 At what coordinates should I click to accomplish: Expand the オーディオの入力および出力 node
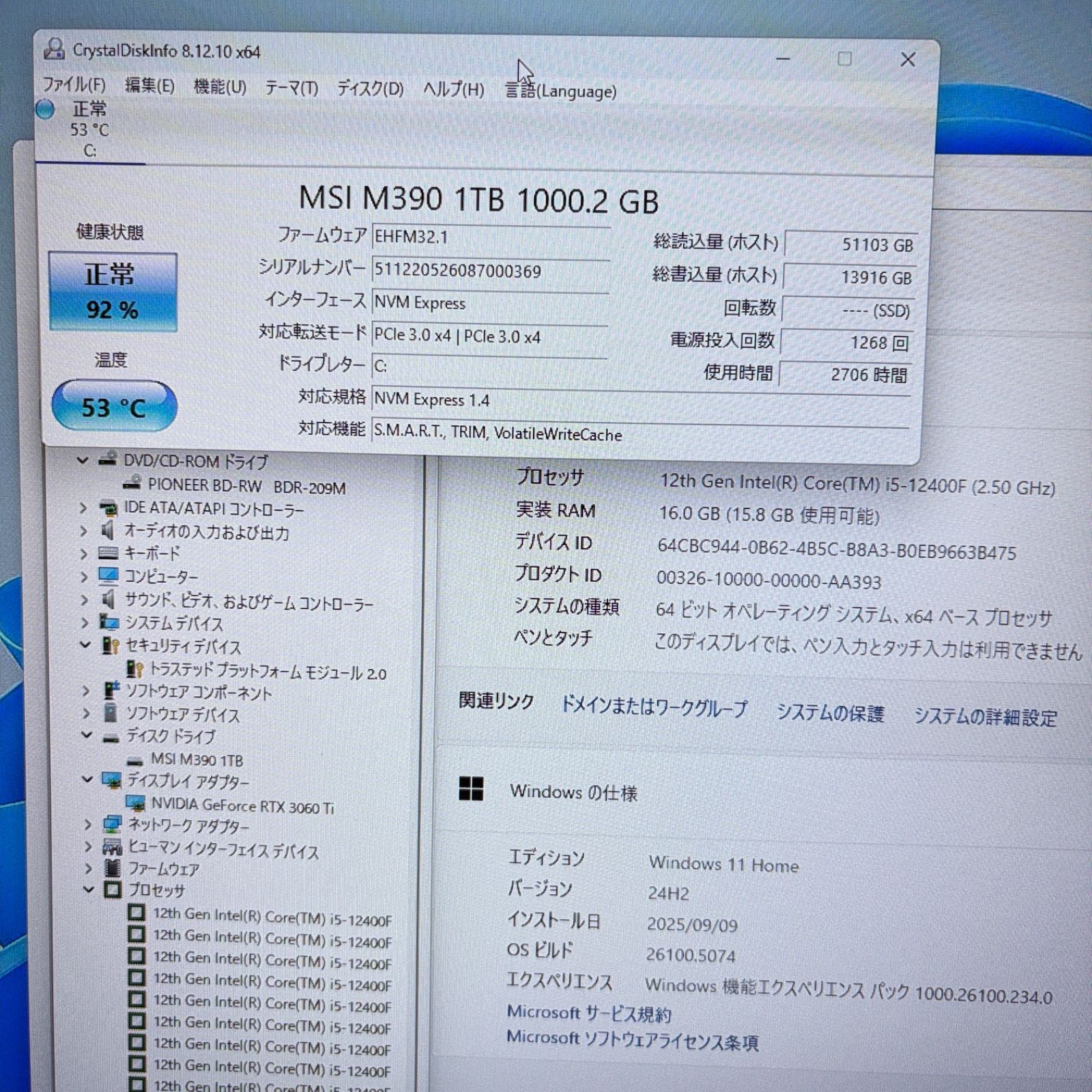click(83, 531)
